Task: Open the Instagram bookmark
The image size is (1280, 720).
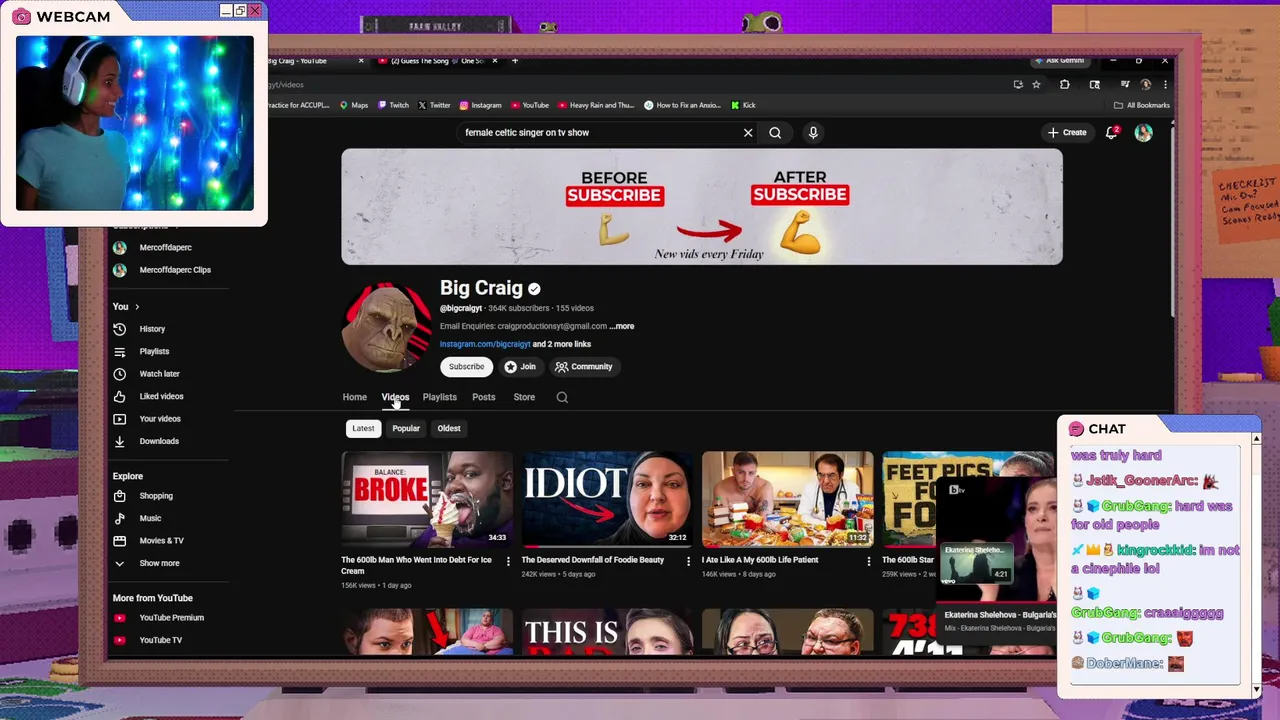Action: click(x=480, y=105)
